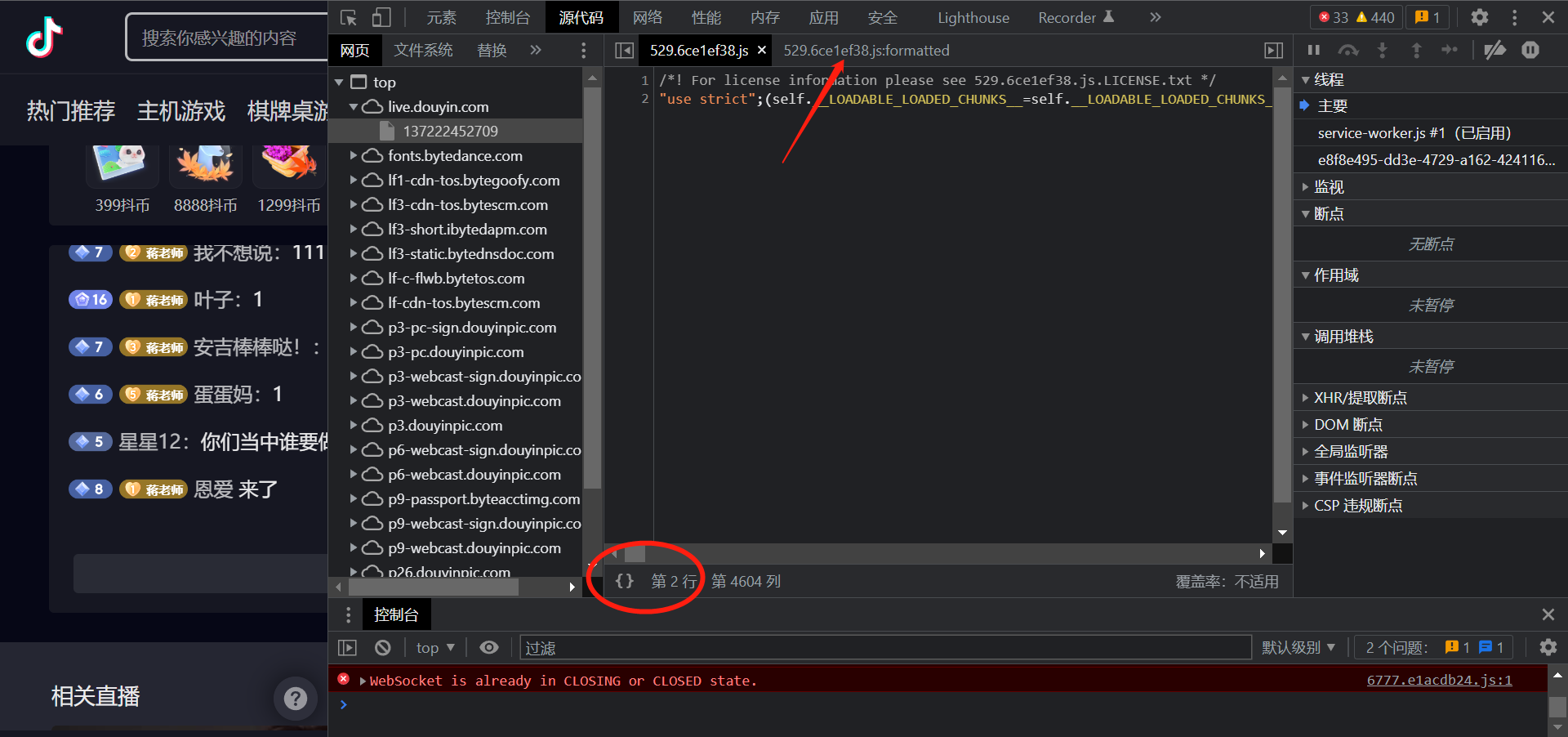Toggle live expression eye icon
Screen dimensions: 1568x737
[489, 648]
